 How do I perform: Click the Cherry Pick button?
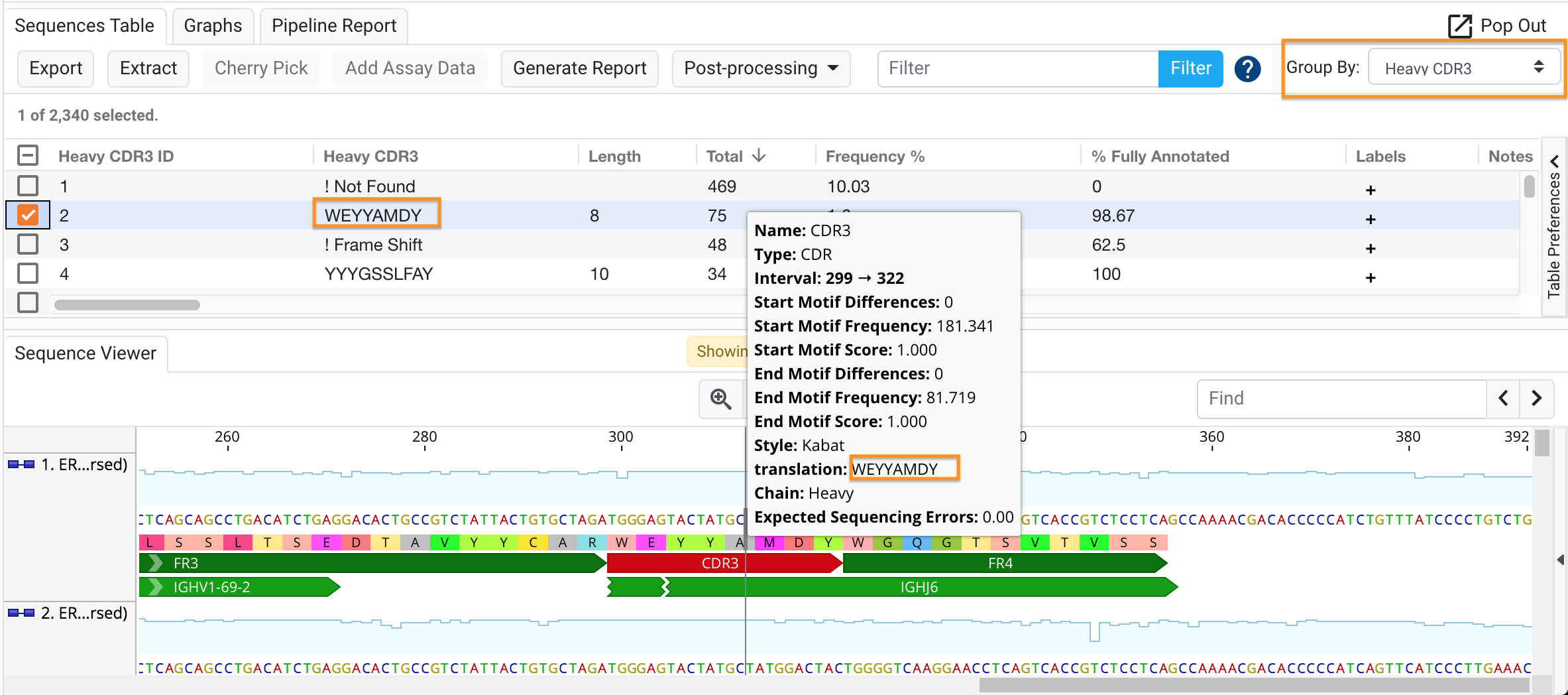point(261,68)
